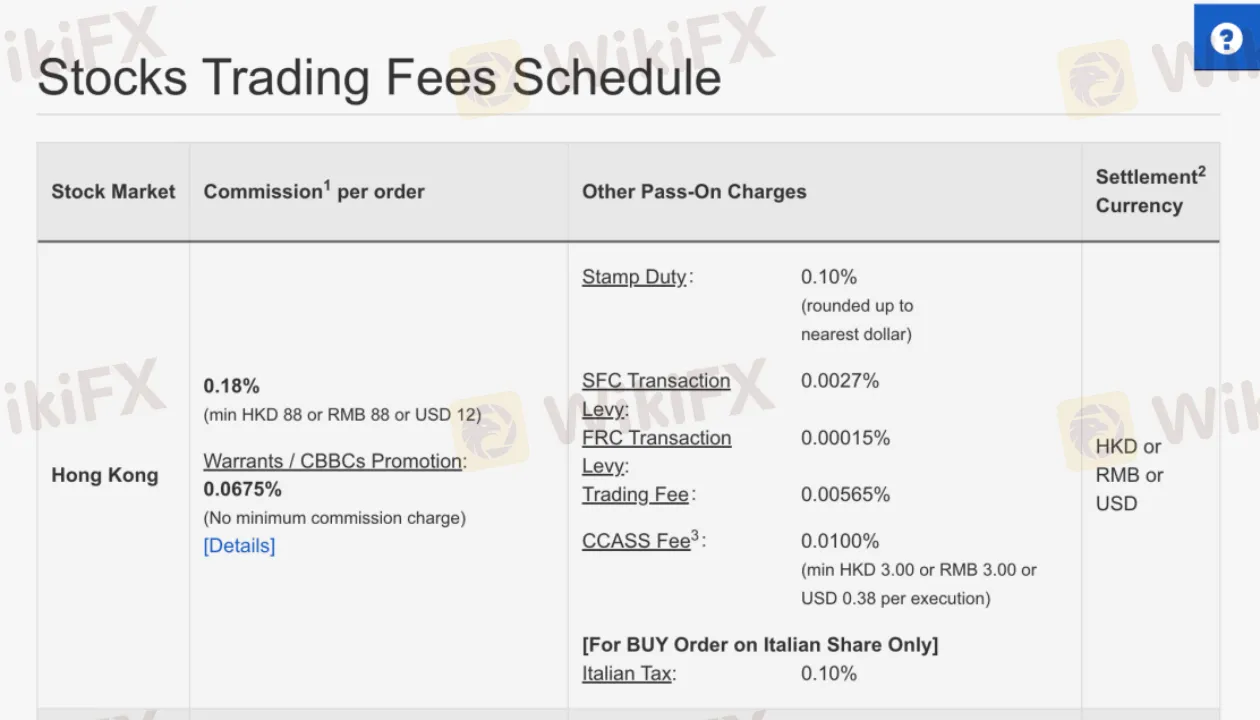The image size is (1260, 720).
Task: Open the FRC Transaction Levy link
Action: pyautogui.click(x=656, y=438)
